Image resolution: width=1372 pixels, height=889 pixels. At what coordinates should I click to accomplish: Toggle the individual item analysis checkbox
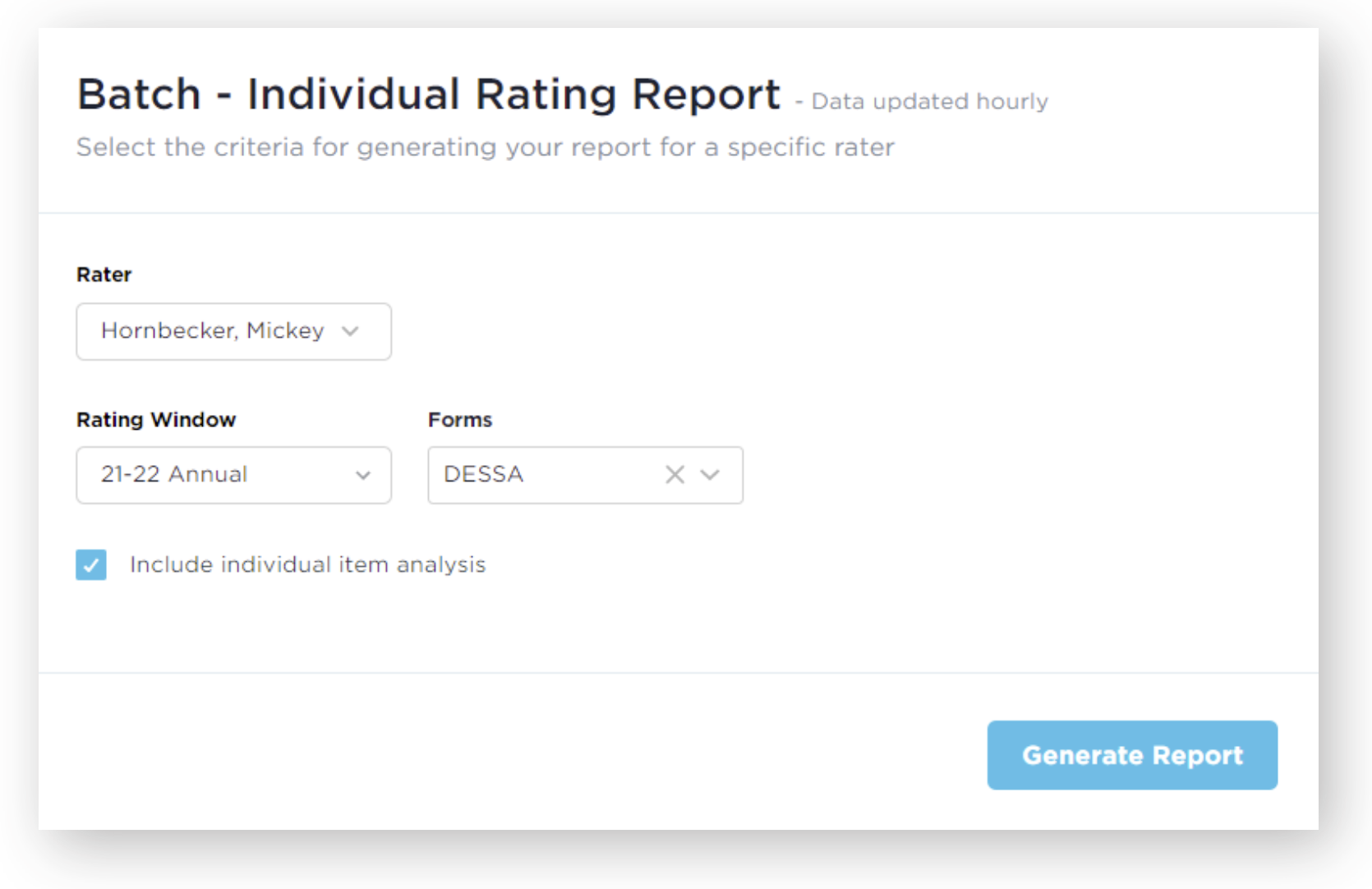[x=90, y=564]
